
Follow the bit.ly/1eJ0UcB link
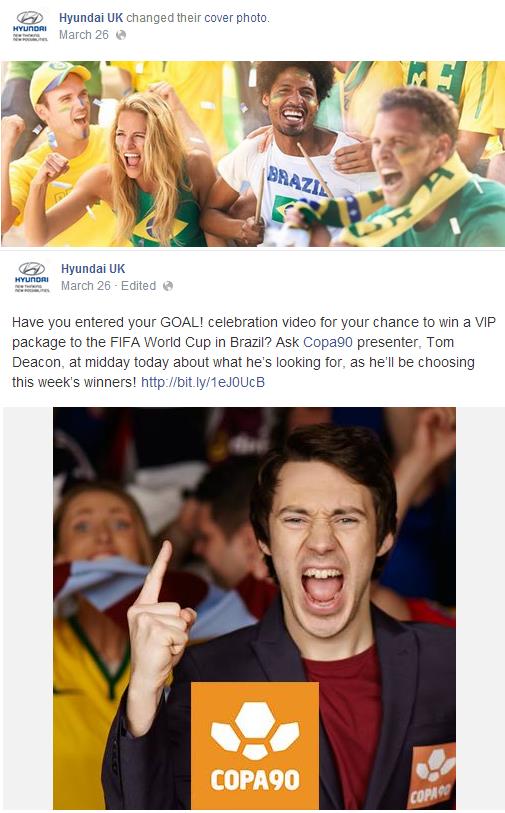point(203,382)
